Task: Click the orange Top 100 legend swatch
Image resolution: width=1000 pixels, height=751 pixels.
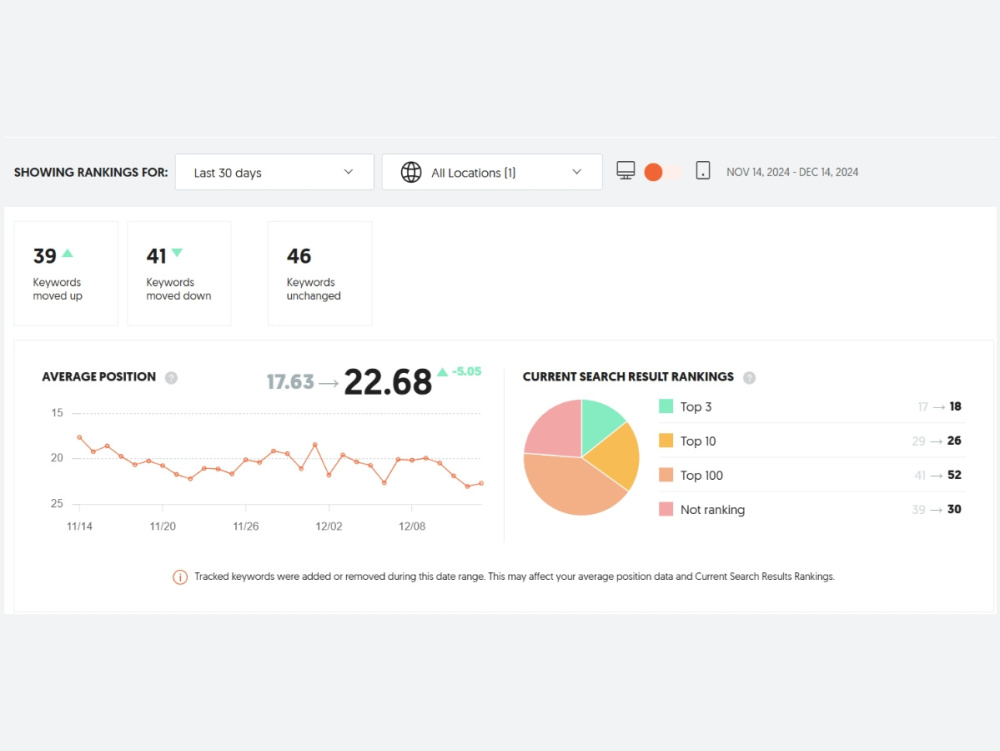Action: (666, 475)
